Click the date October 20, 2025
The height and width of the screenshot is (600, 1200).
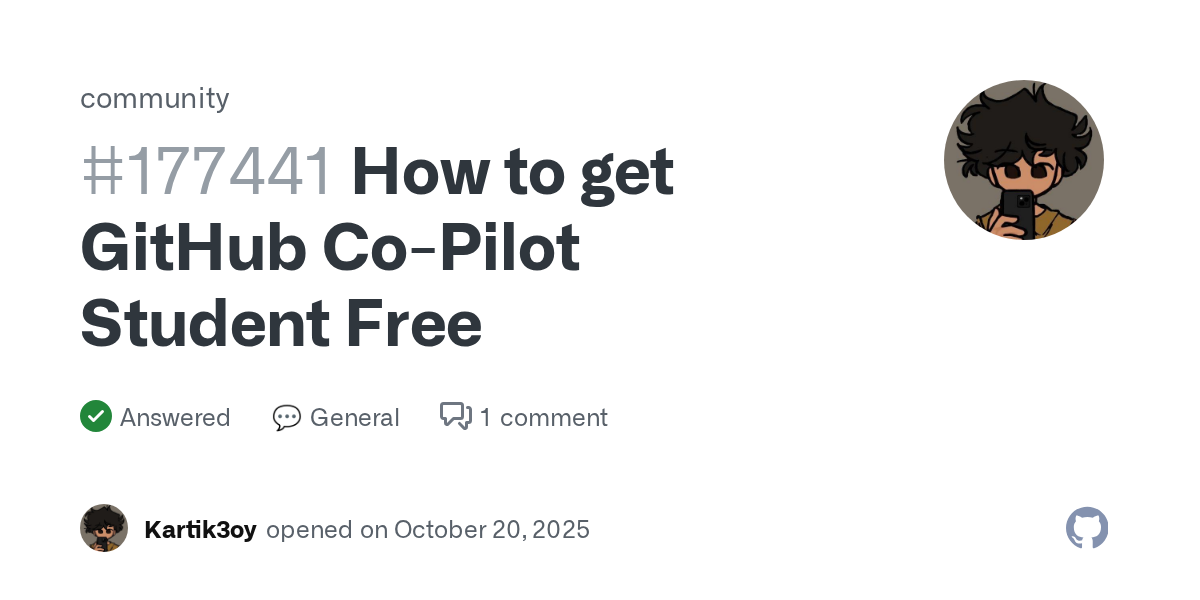pyautogui.click(x=491, y=529)
